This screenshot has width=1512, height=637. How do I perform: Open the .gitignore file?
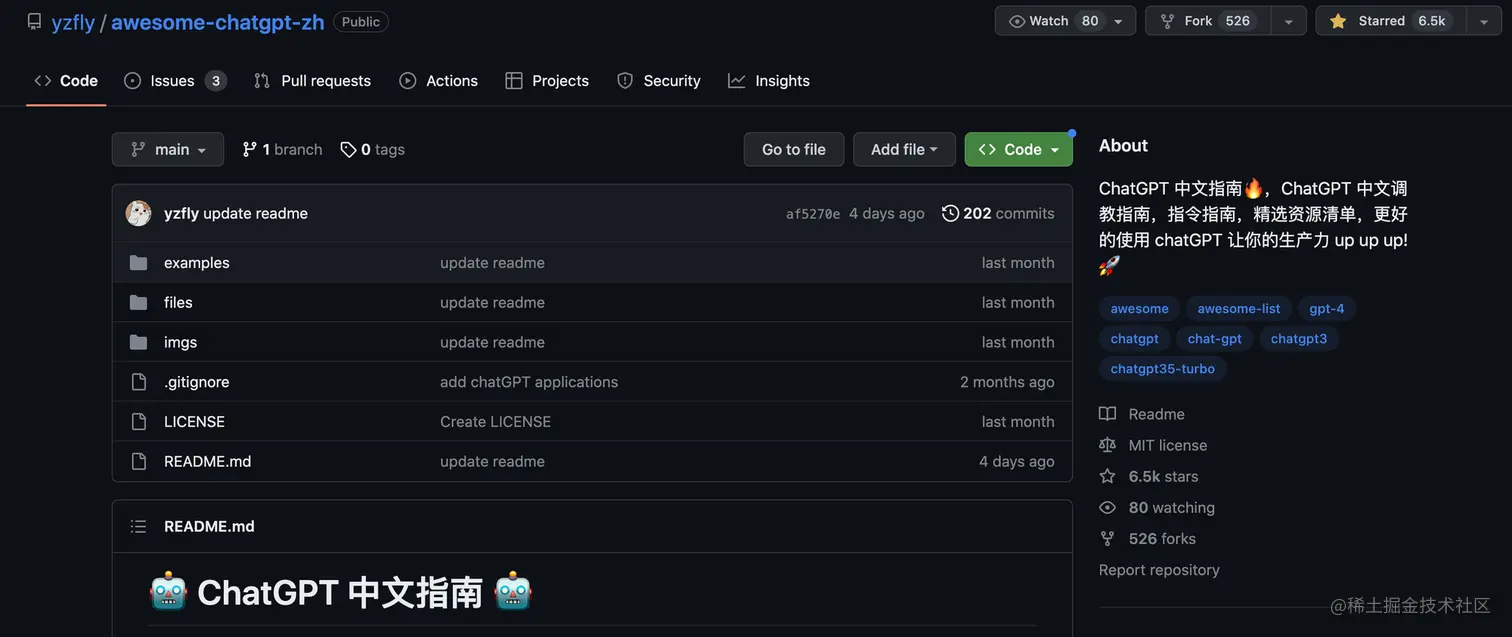(196, 382)
